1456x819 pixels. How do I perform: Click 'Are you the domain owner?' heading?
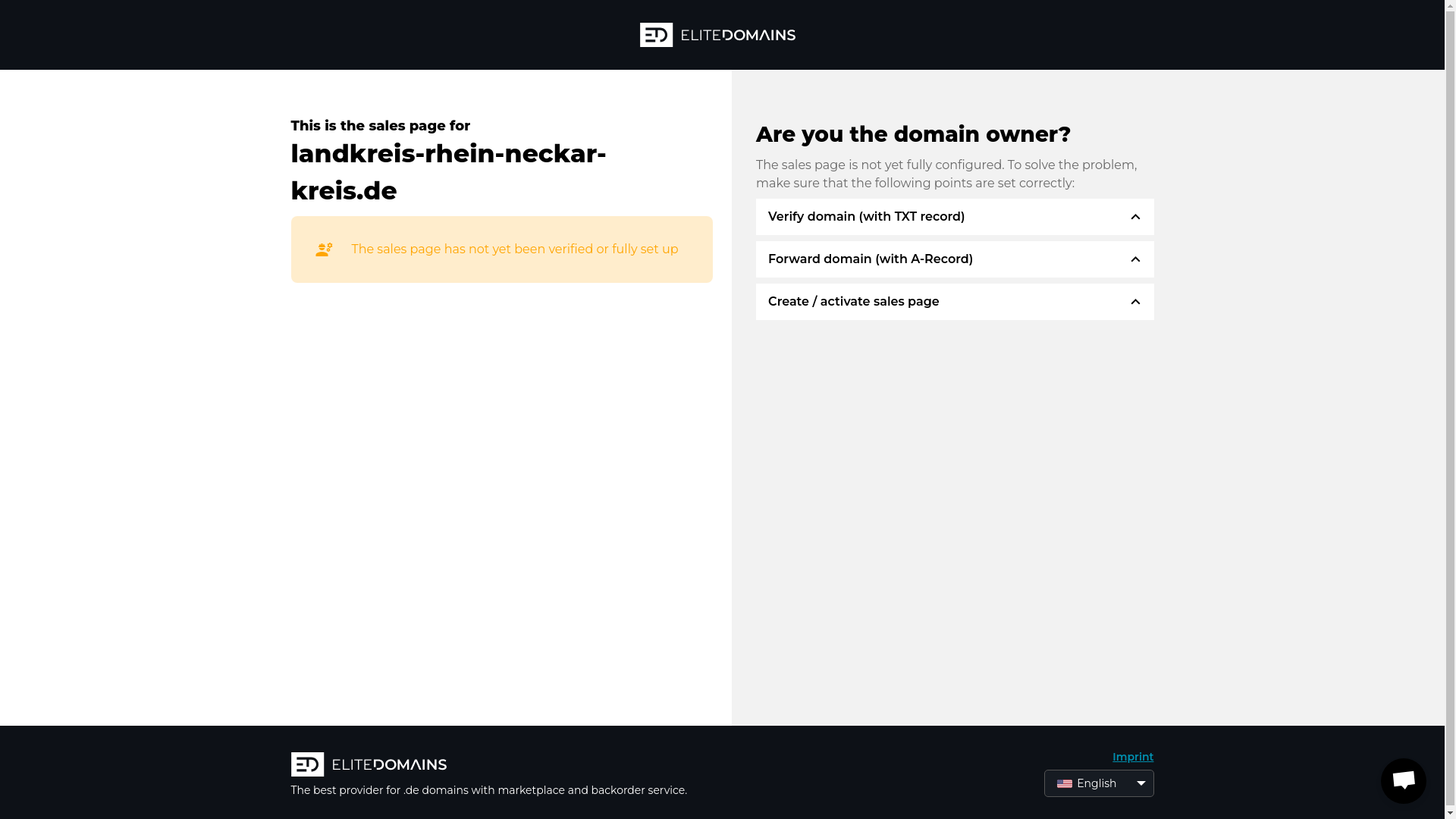pos(913,134)
